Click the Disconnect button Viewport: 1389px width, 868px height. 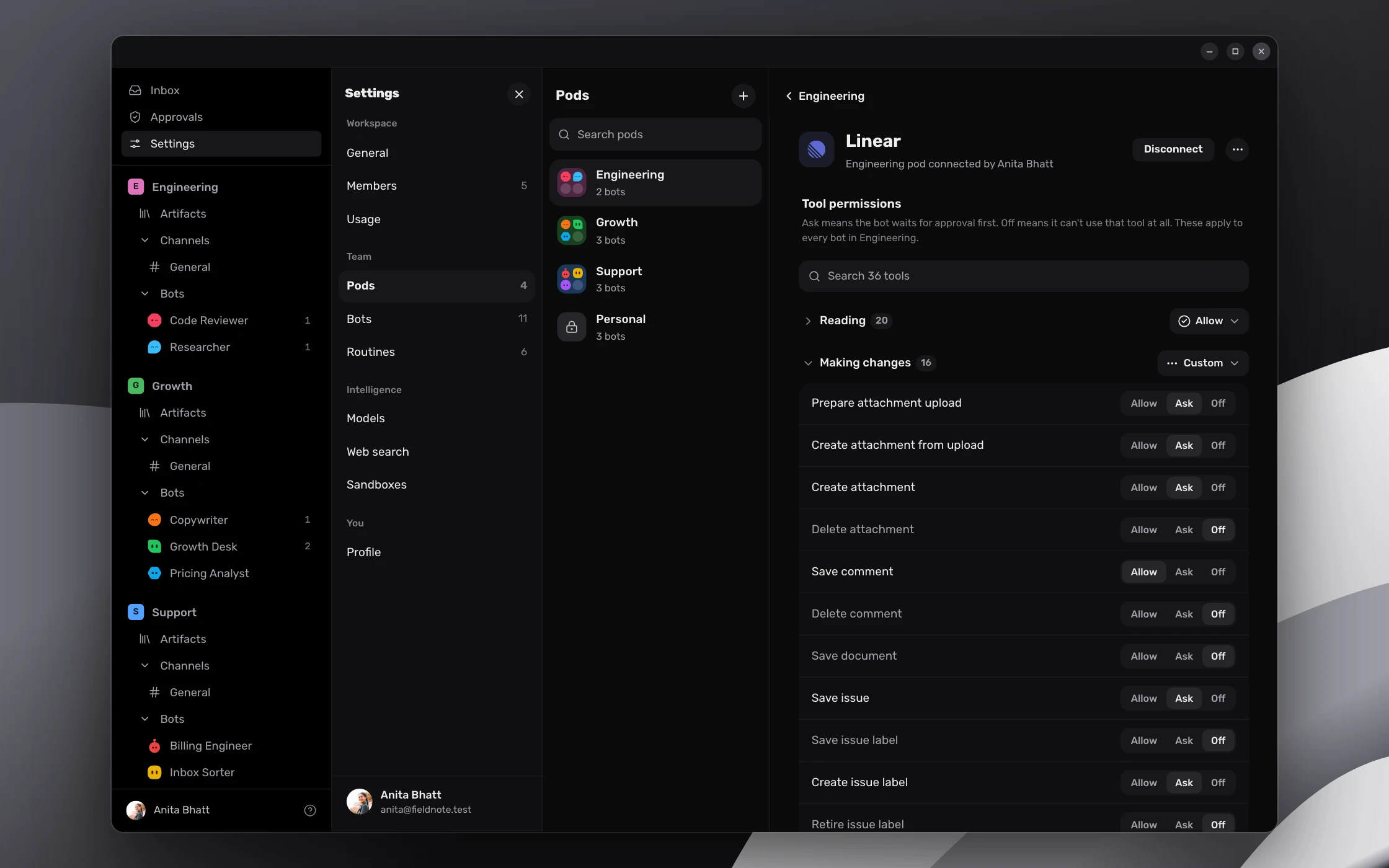point(1173,149)
